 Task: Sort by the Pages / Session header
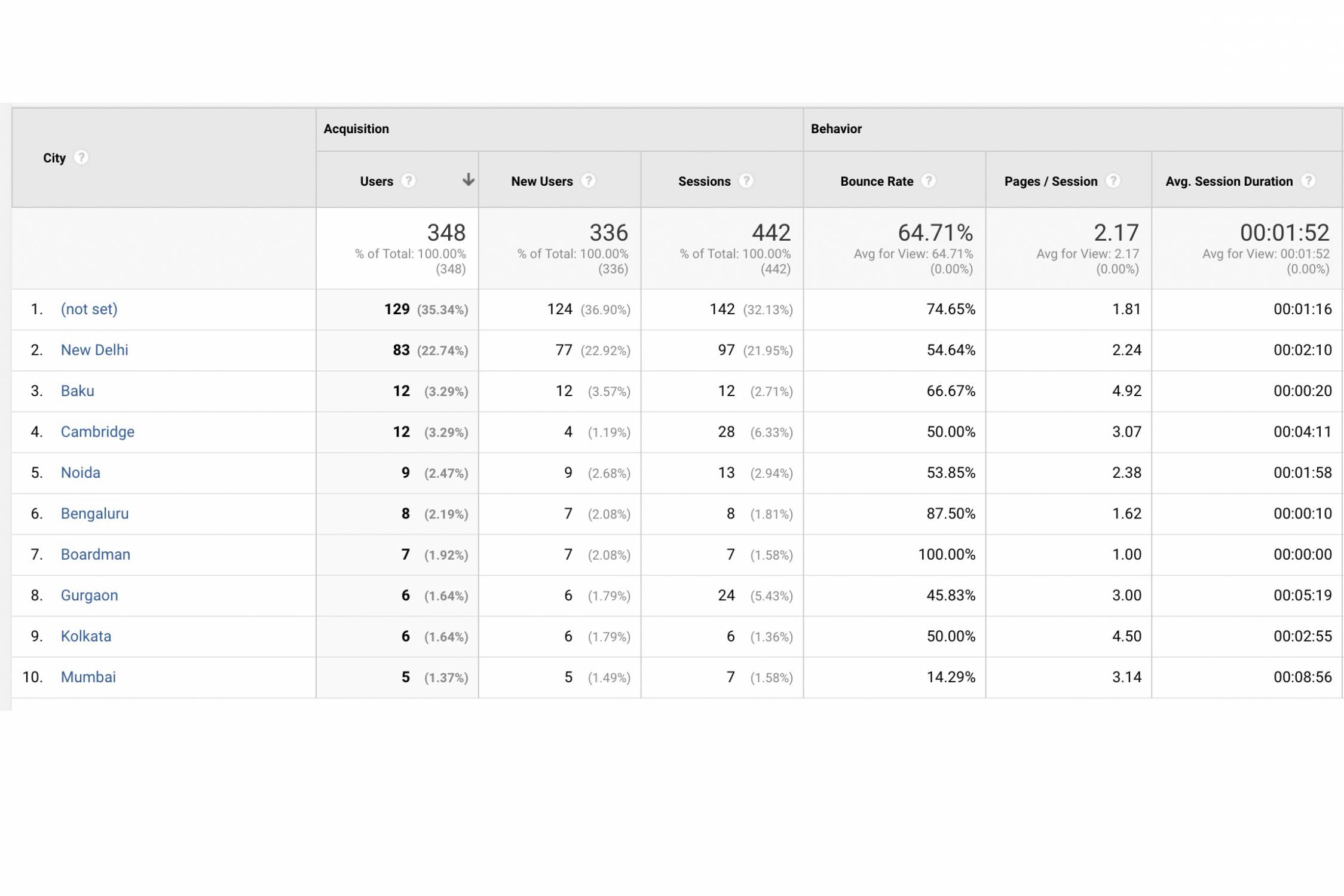click(1051, 182)
